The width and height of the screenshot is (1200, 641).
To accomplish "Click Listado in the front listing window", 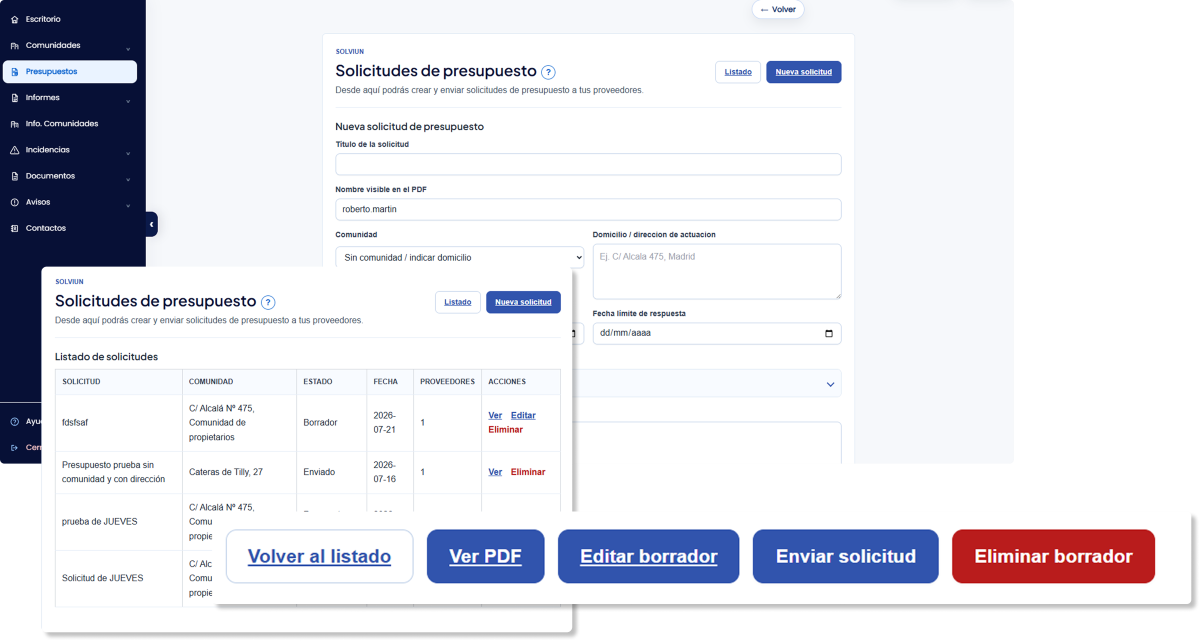I will coord(458,302).
